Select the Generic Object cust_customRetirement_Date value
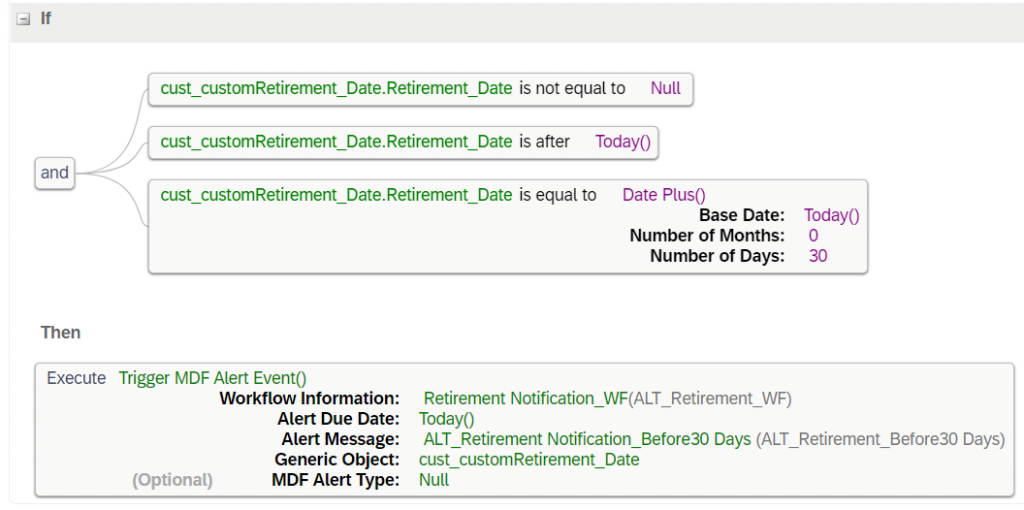The height and width of the screenshot is (510, 1024). click(529, 460)
